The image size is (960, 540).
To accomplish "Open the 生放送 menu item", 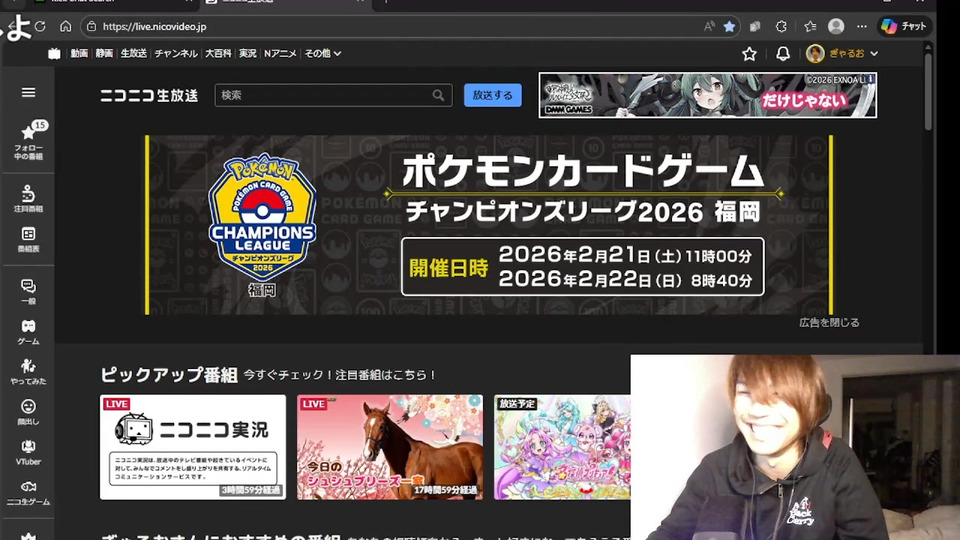I will click(133, 53).
